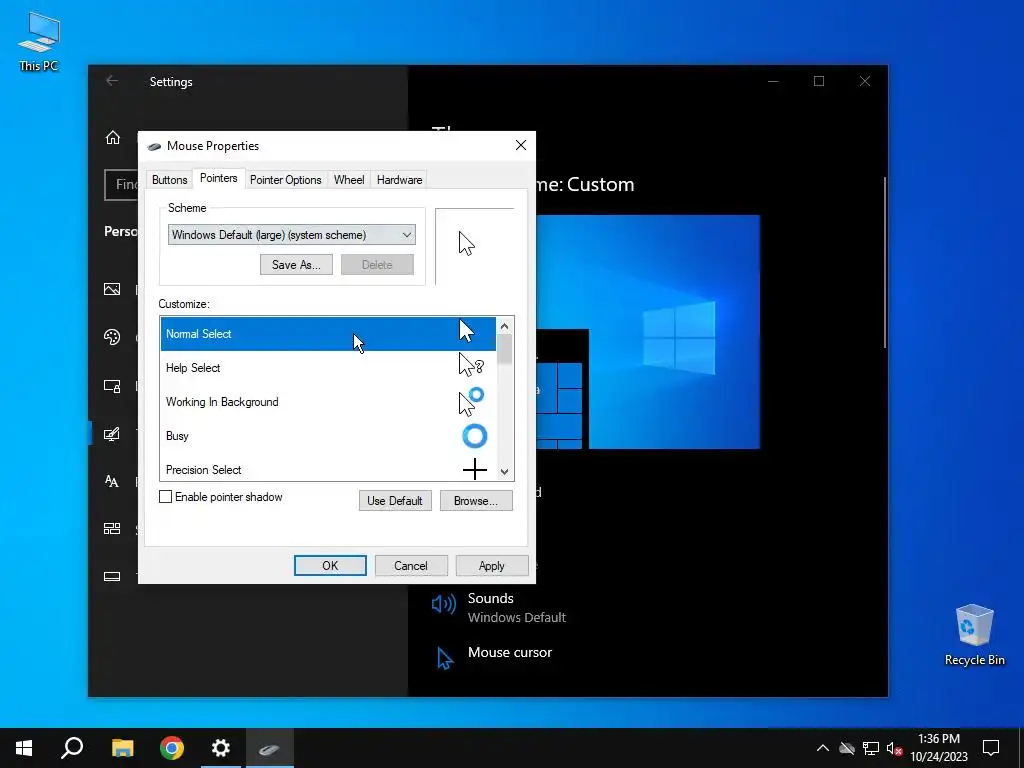Switch to Settings gear in the taskbar

click(x=221, y=748)
